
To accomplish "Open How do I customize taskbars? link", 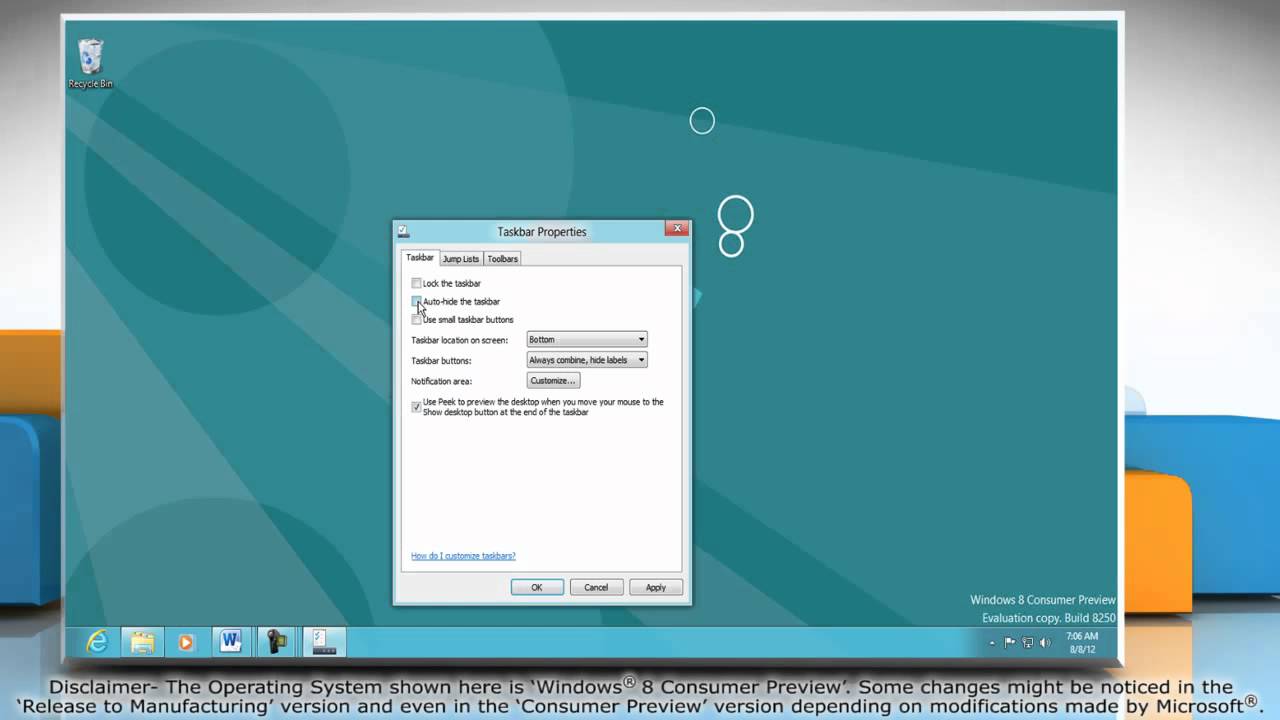I will (463, 556).
